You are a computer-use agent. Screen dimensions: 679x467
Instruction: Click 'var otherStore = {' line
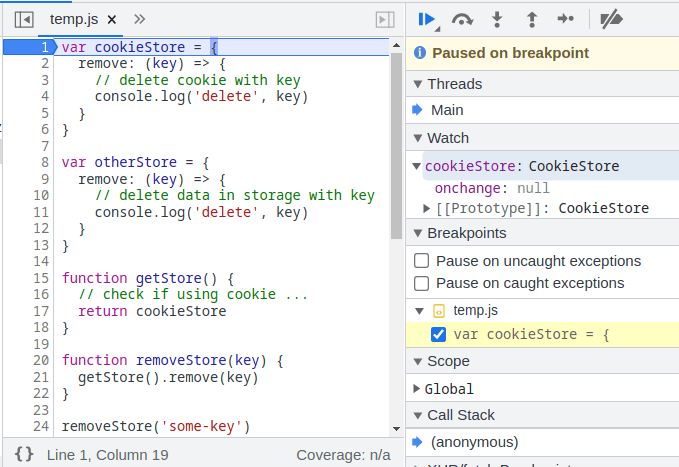pos(136,162)
